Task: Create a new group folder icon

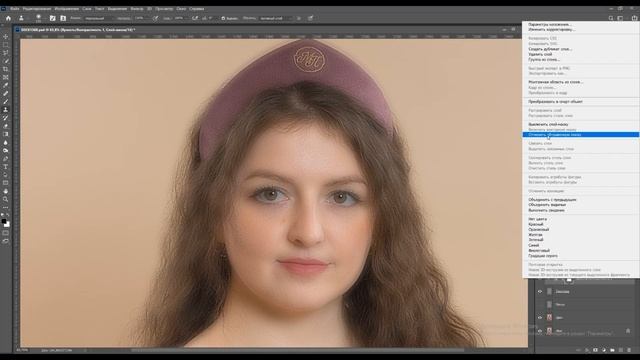Action: coord(612,350)
